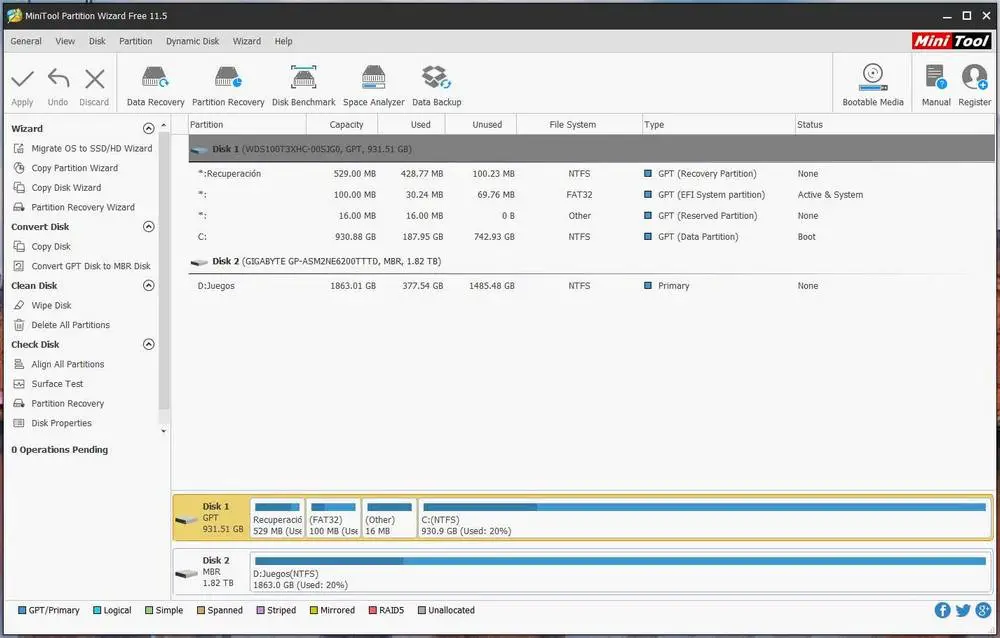
Task: Open the Twitter social icon
Action: pos(963,610)
